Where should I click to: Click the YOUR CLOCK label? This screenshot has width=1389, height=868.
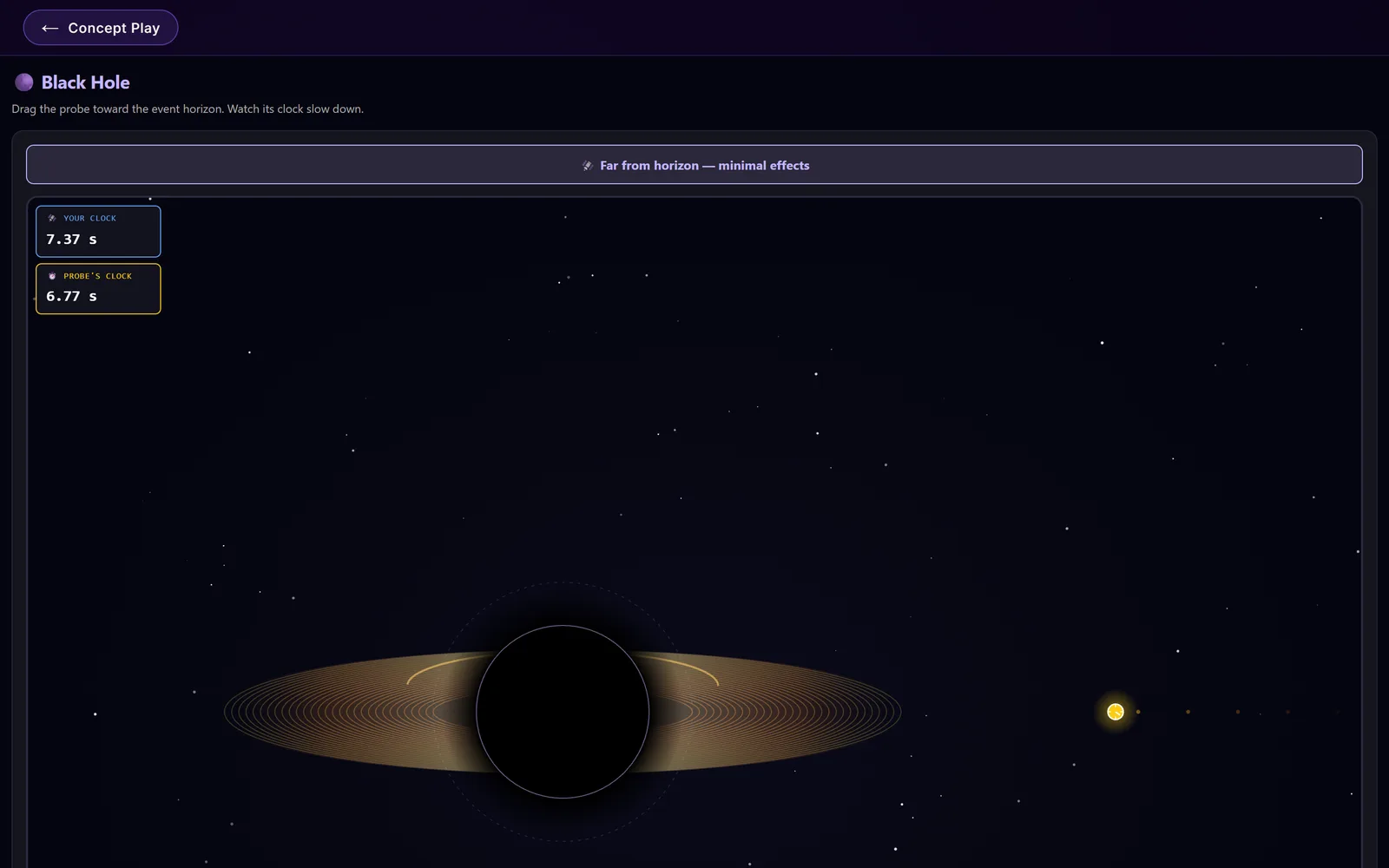point(89,219)
